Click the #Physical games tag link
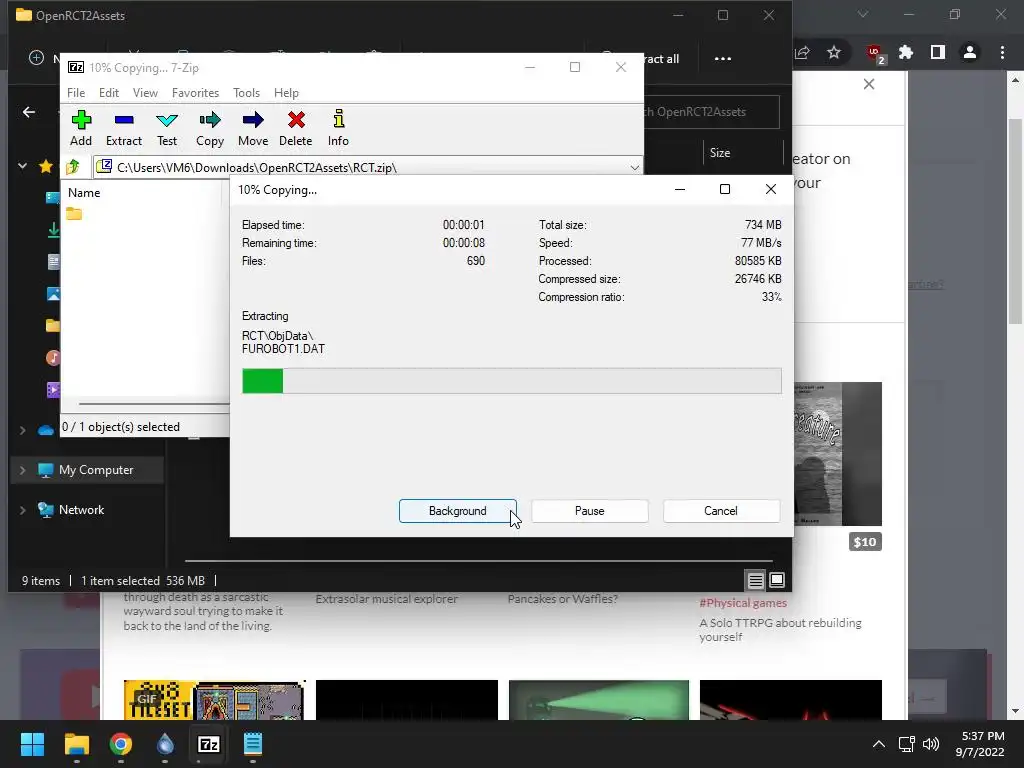 [743, 603]
